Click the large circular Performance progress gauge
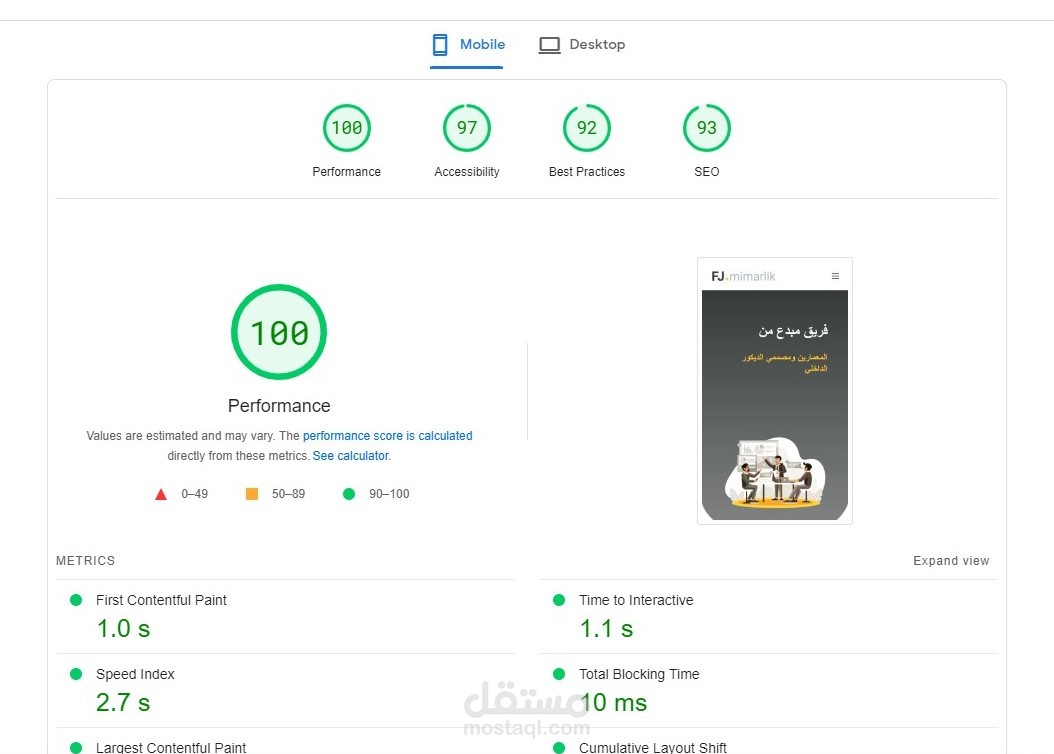Screen dimensions: 1054x754 (278, 332)
